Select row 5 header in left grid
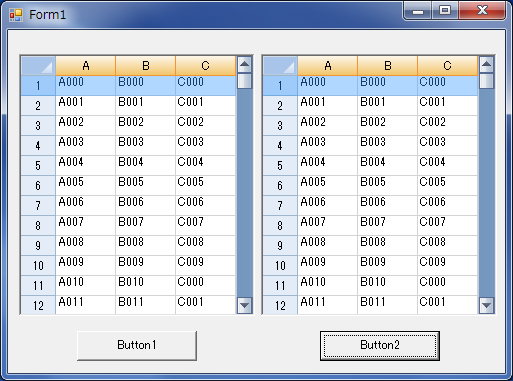The height and width of the screenshot is (381, 513). [38, 165]
